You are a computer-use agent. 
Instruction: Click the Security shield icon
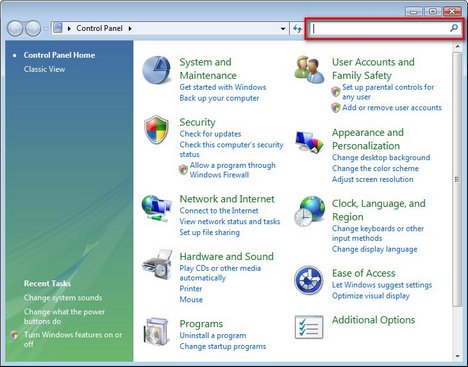(x=156, y=130)
